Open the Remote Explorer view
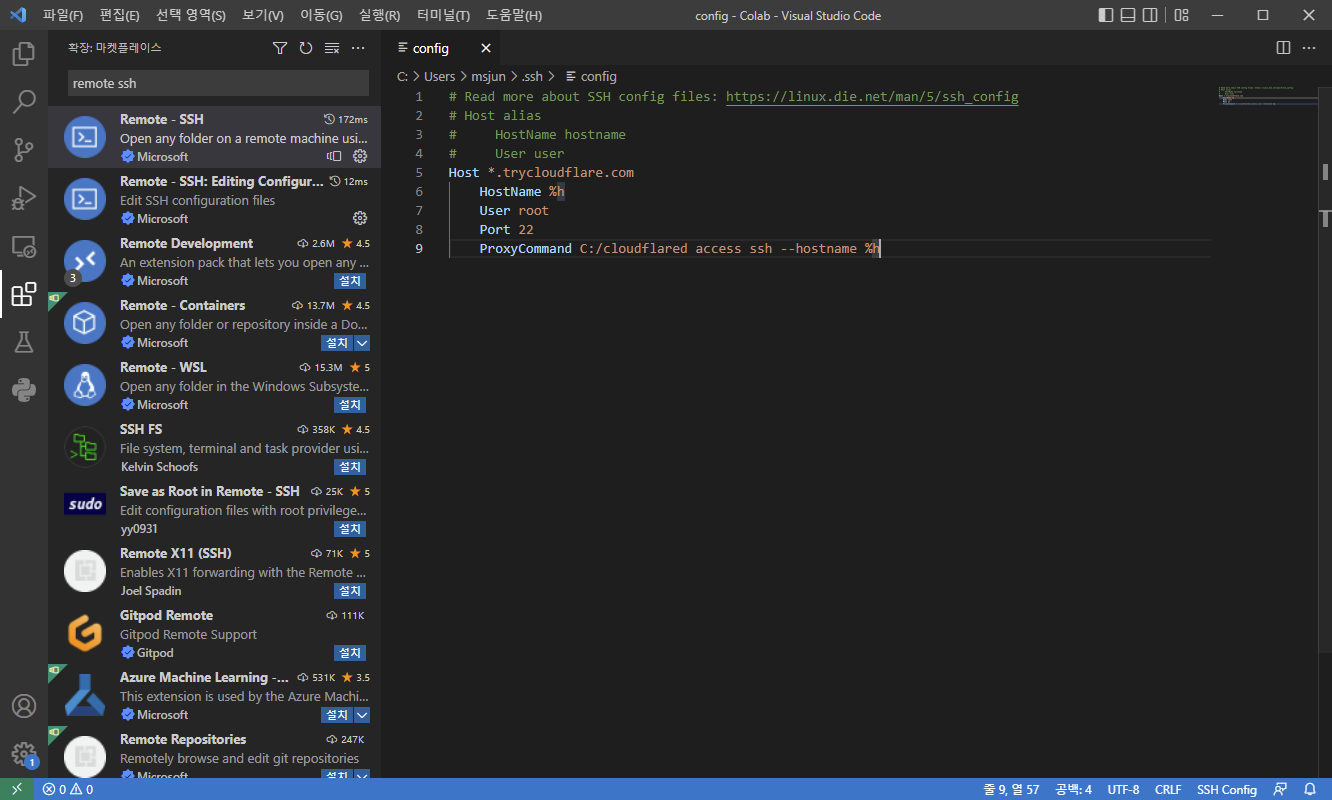This screenshot has height=800, width=1332. [x=24, y=246]
